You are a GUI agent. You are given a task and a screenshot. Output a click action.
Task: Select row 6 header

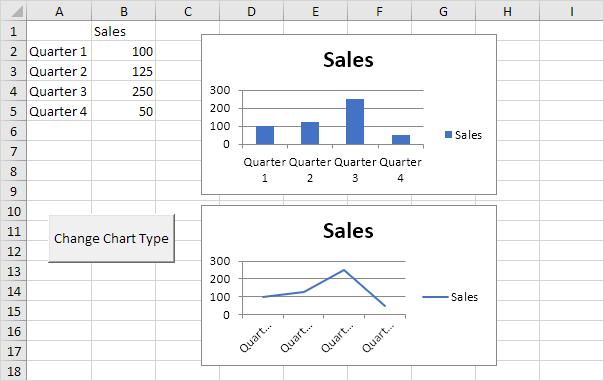[13, 131]
